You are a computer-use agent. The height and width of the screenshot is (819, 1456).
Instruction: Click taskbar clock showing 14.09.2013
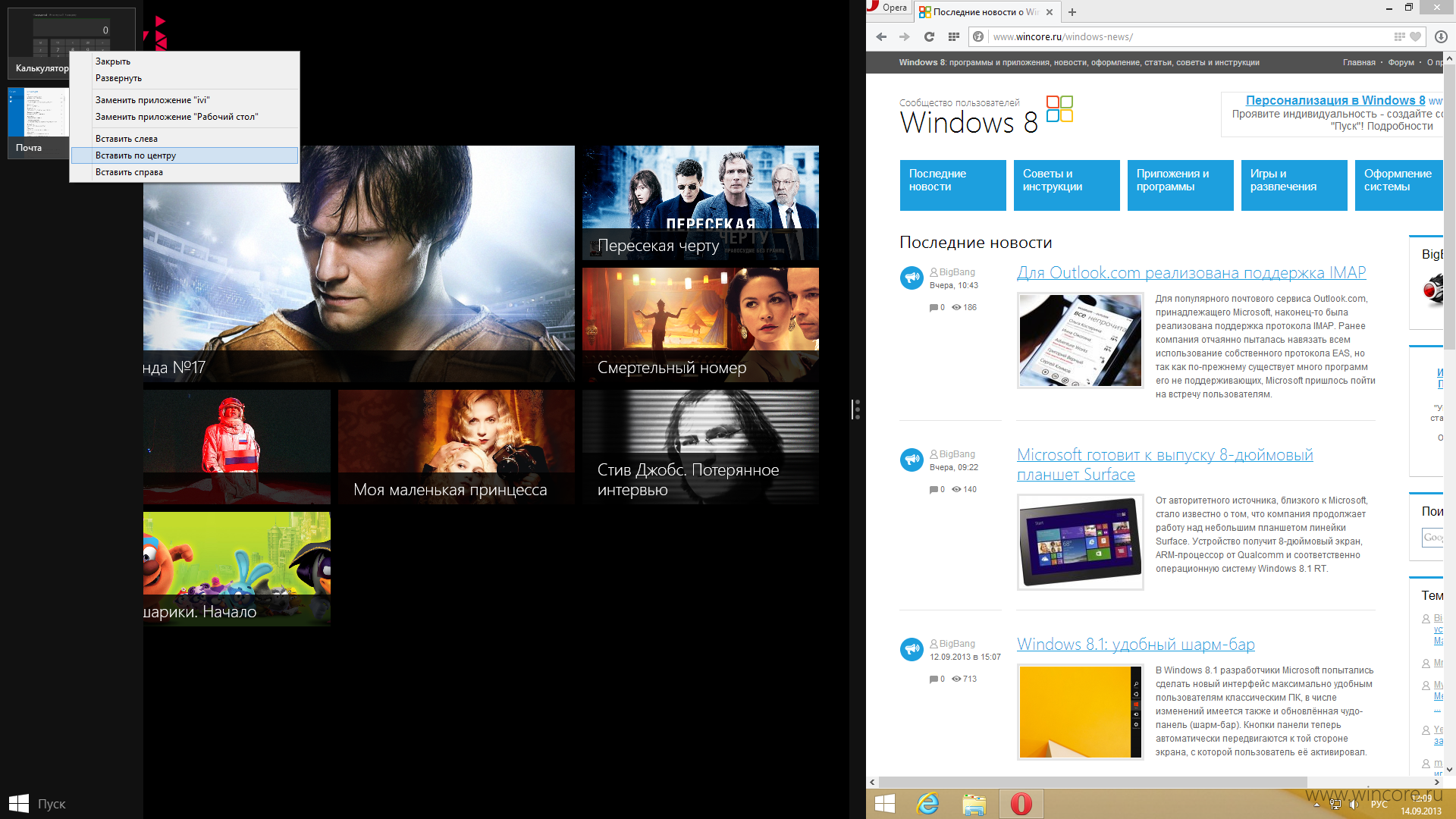tap(1421, 805)
